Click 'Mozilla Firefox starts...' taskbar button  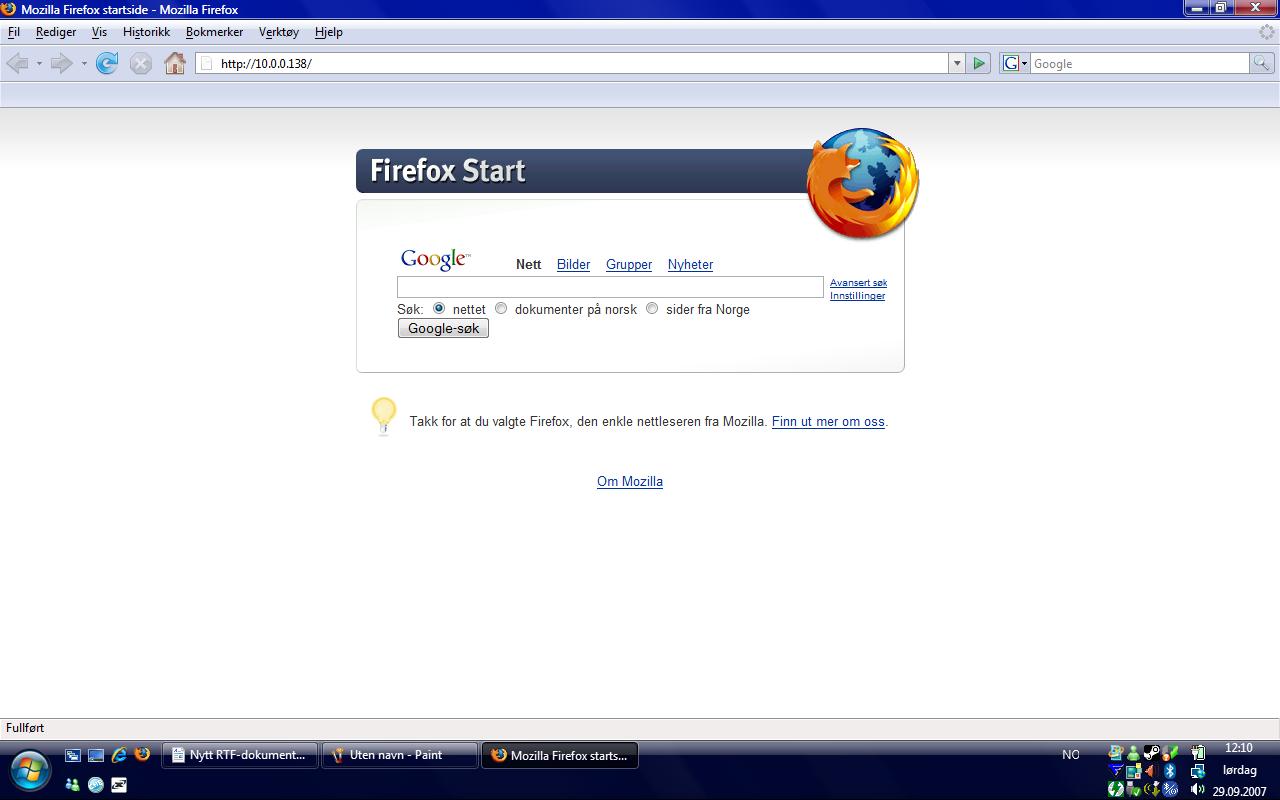[x=560, y=755]
